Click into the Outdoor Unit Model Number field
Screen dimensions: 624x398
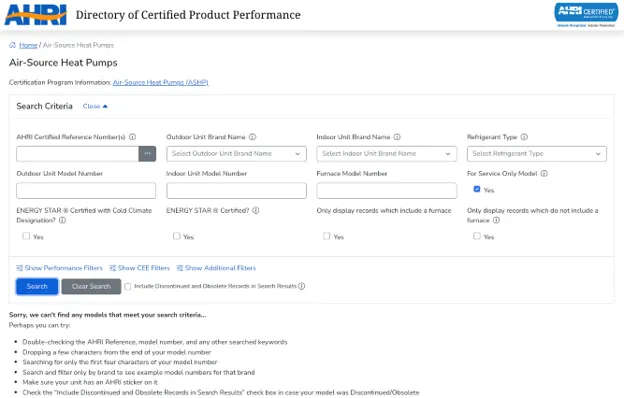(x=86, y=191)
